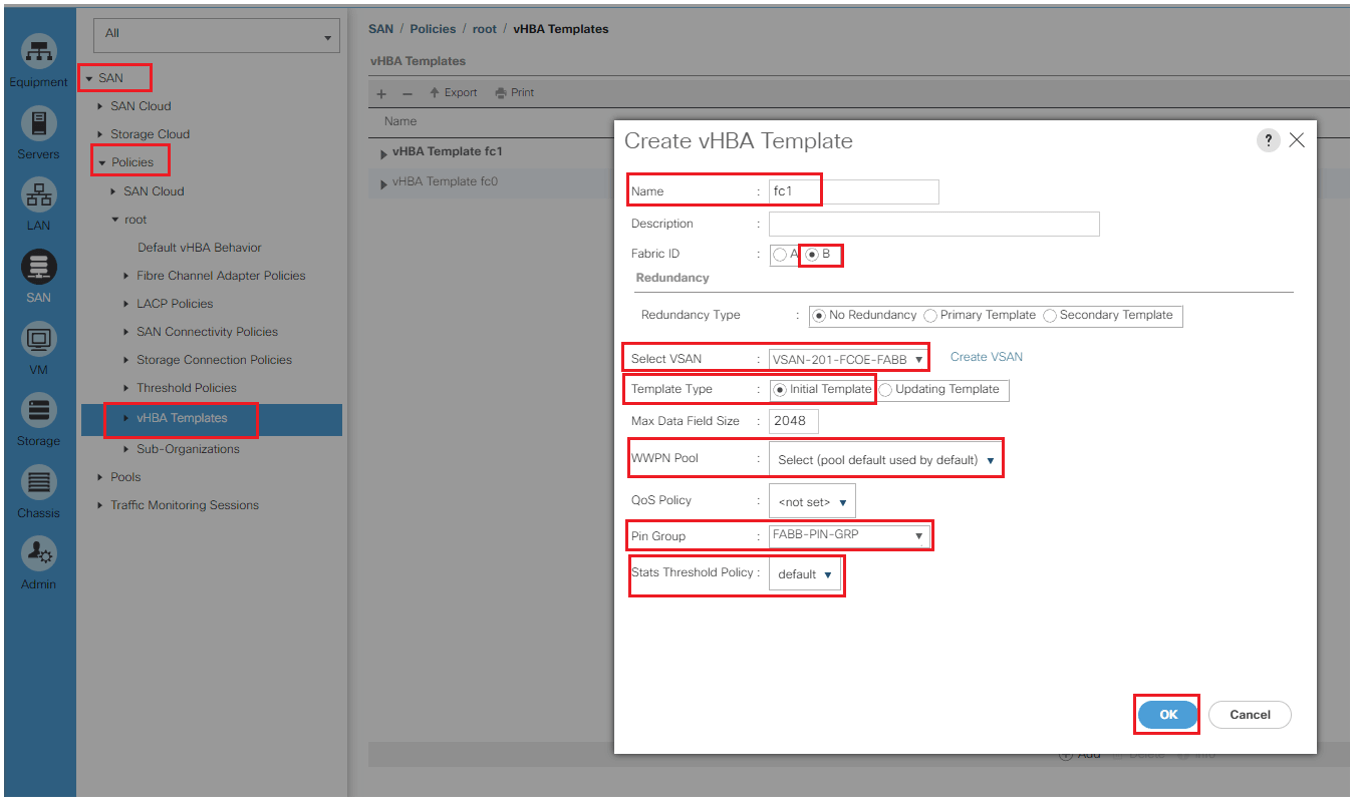Collapse the Policies tree node
This screenshot has width=1355, height=812.
102,162
